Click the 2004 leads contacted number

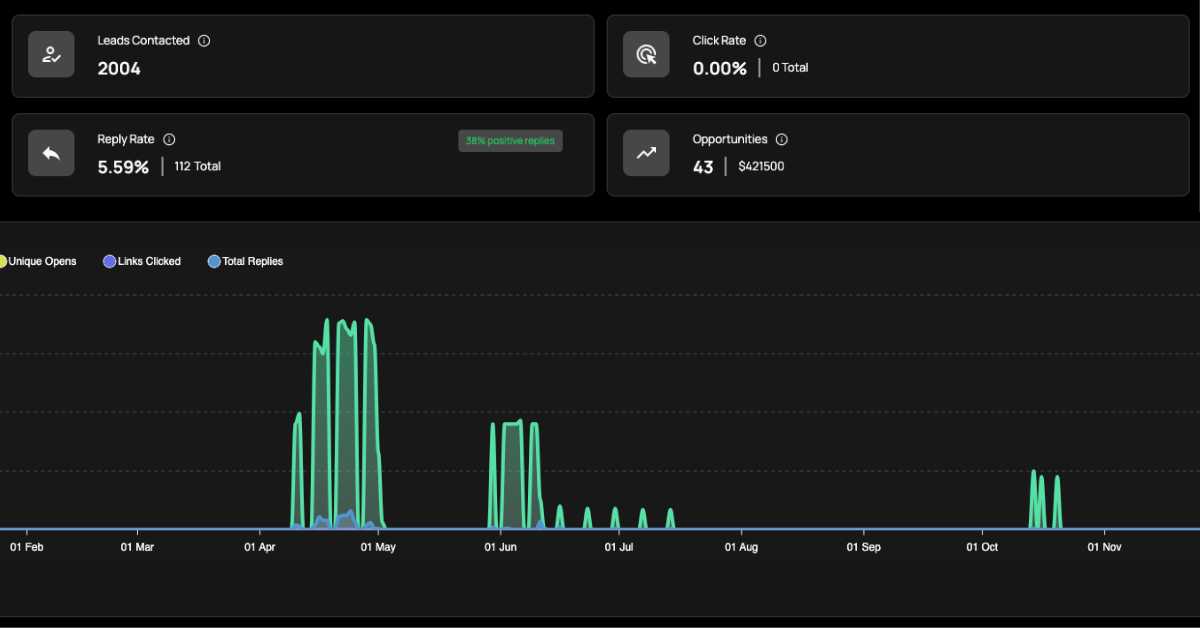click(119, 69)
